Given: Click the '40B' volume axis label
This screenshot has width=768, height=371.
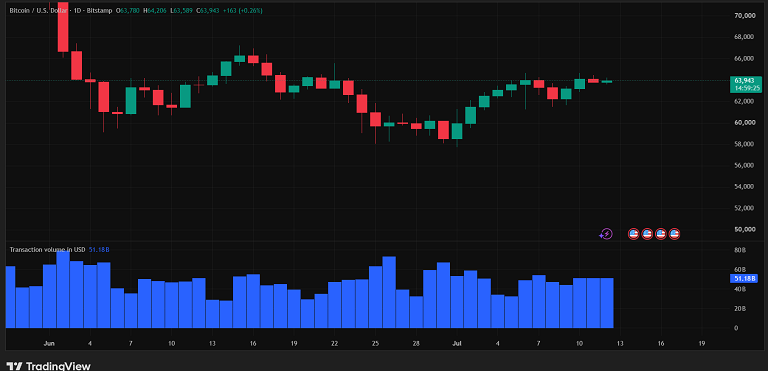Looking at the screenshot, I should (740, 289).
